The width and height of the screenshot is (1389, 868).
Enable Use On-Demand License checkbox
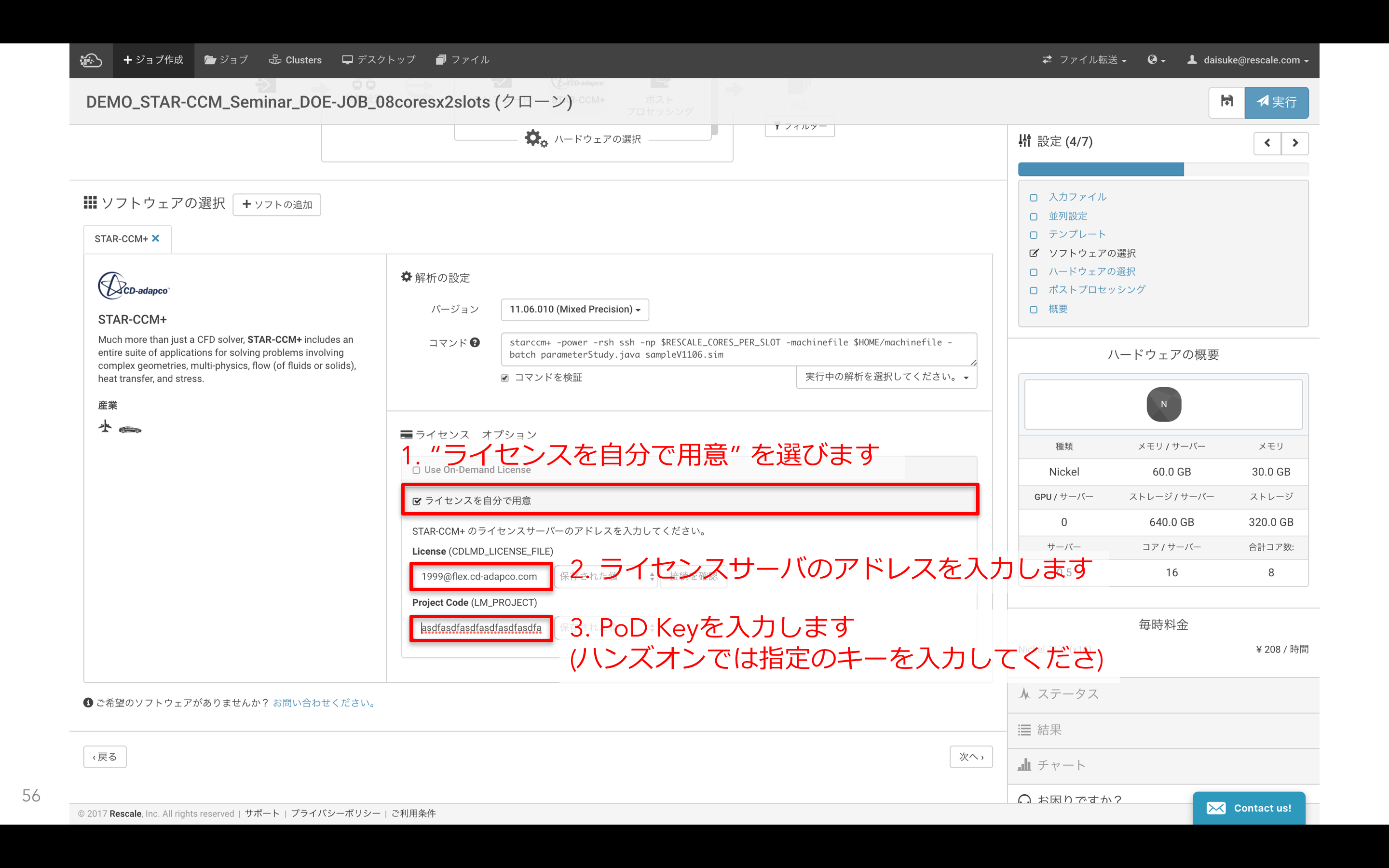[x=417, y=470]
